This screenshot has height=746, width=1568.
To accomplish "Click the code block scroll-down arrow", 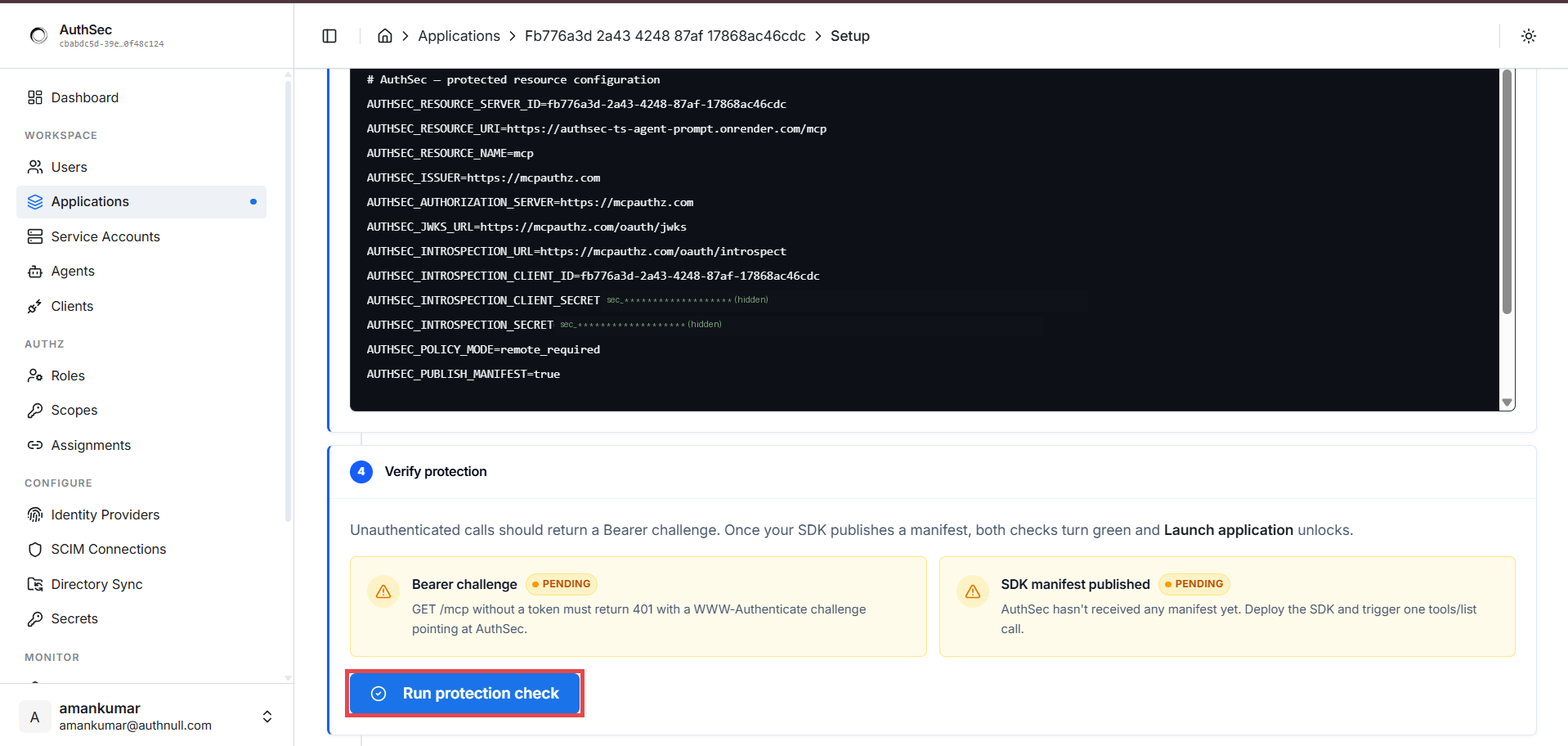I will pos(1507,402).
